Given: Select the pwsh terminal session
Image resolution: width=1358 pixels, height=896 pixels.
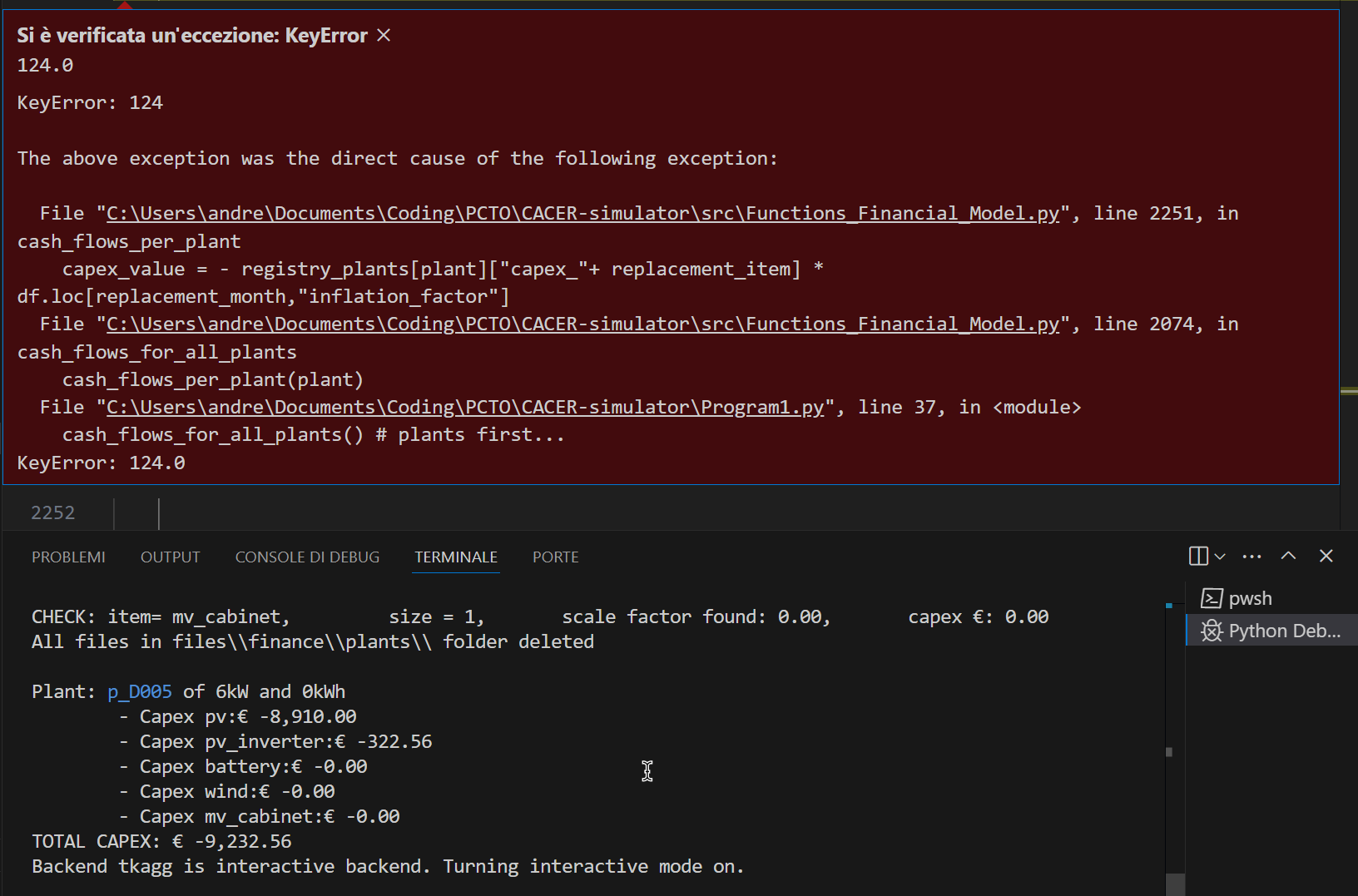Looking at the screenshot, I should tap(1250, 598).
